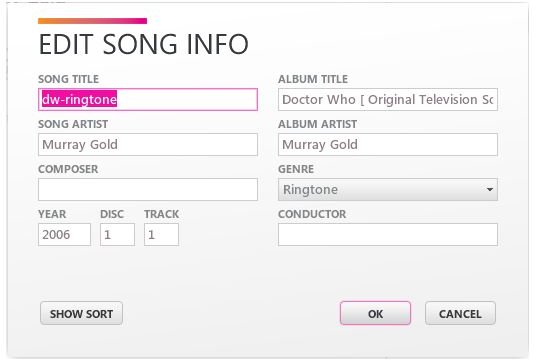Click the Song Title input field
Viewport: 536px width, 360px height.
(148, 99)
